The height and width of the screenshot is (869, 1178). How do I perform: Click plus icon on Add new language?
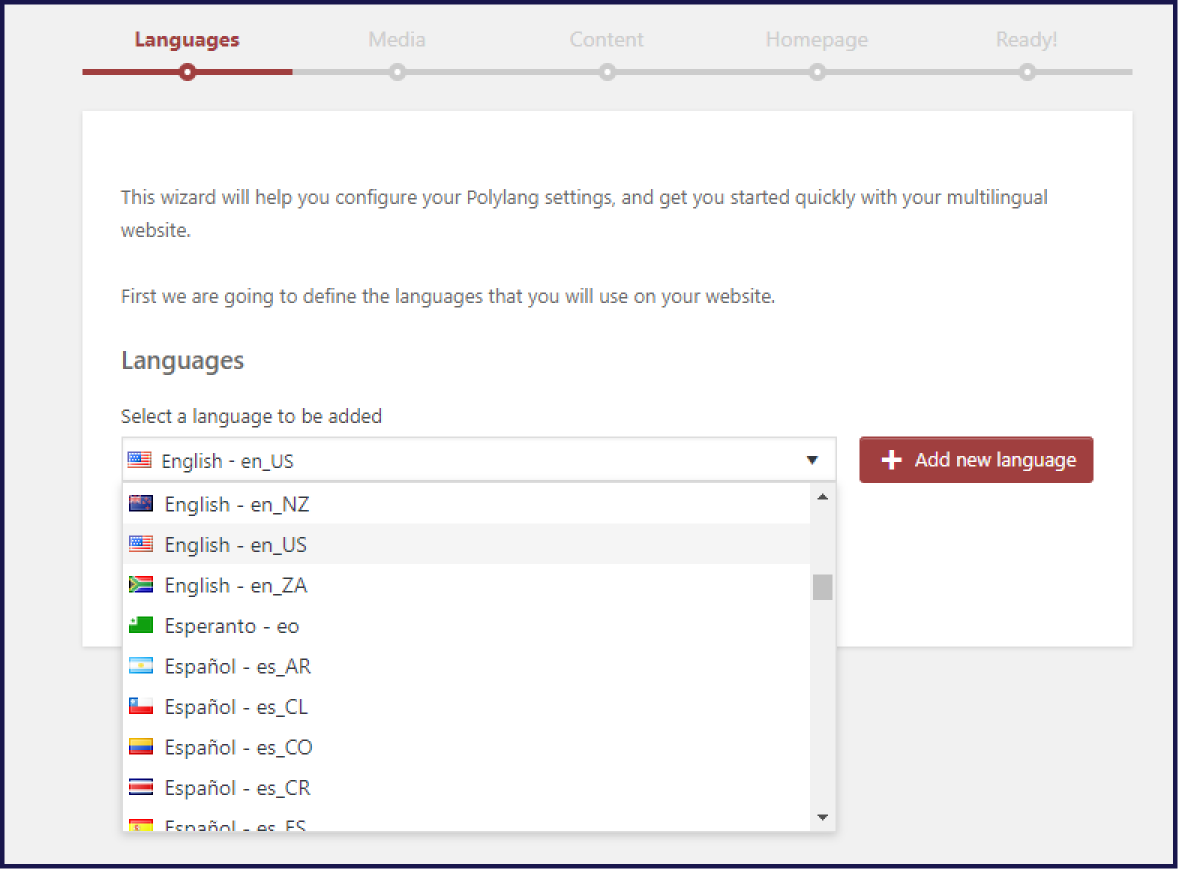click(891, 460)
